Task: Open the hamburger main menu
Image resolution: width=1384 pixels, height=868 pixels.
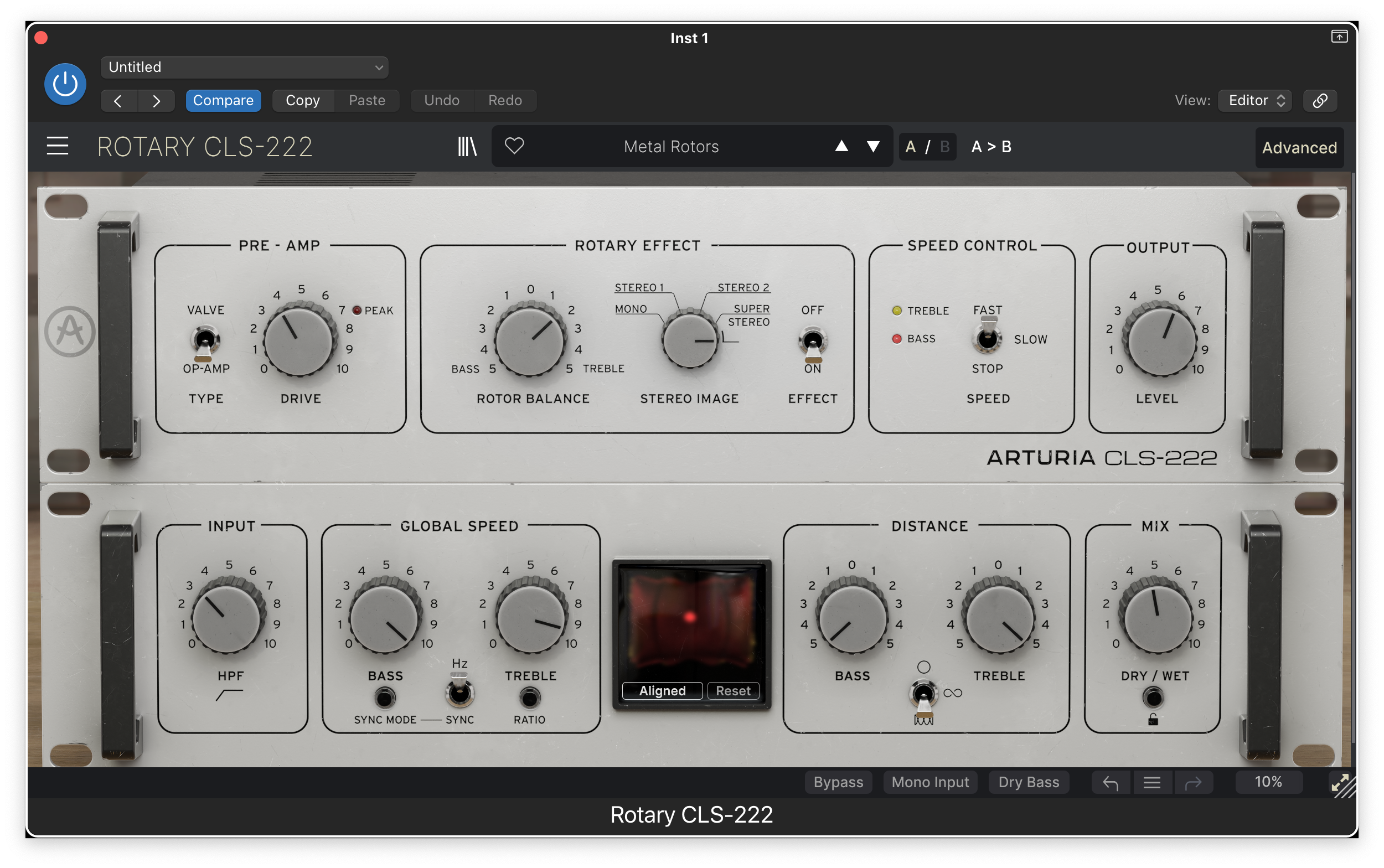Action: click(58, 146)
